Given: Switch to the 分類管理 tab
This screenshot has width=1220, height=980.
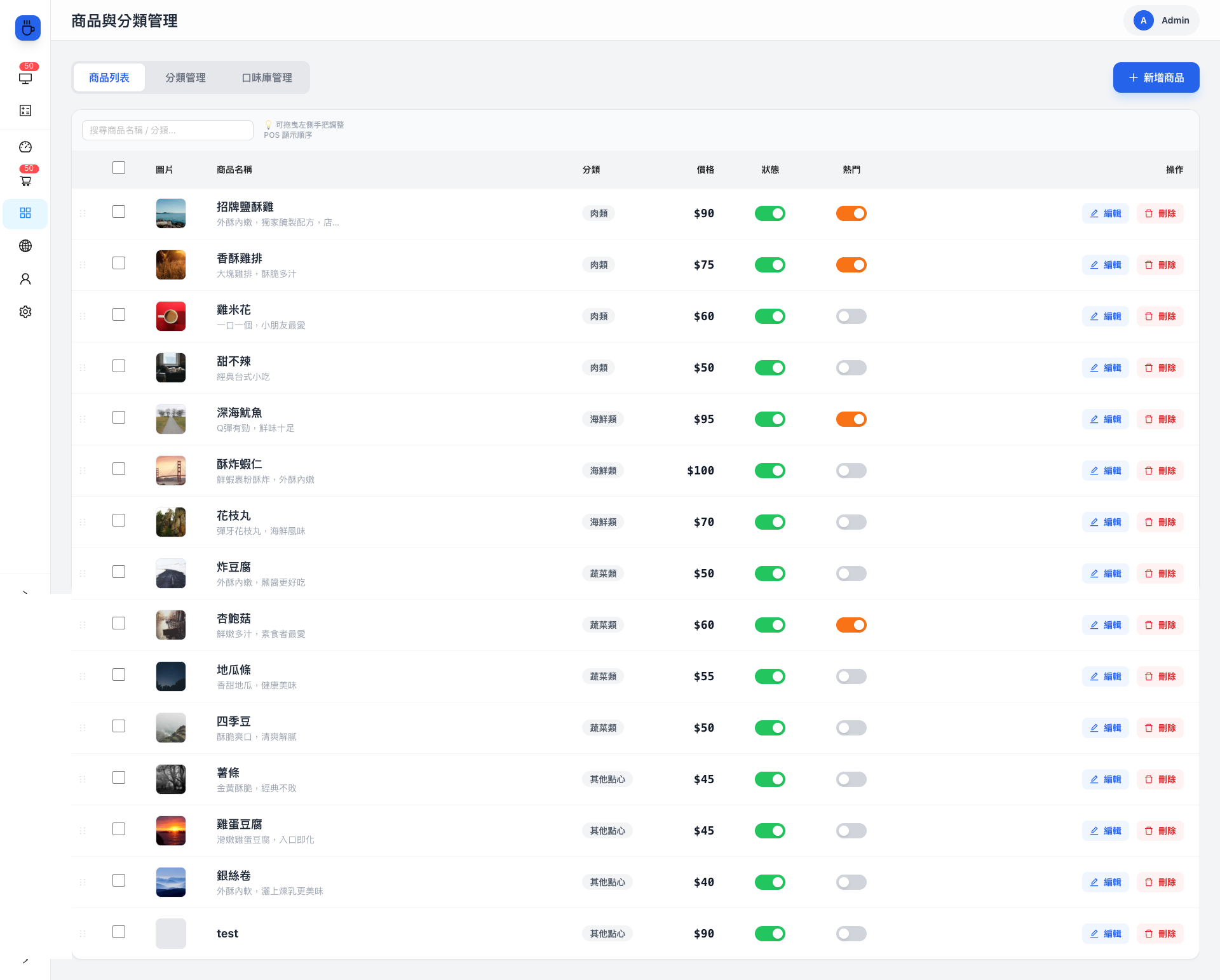Looking at the screenshot, I should 186,77.
